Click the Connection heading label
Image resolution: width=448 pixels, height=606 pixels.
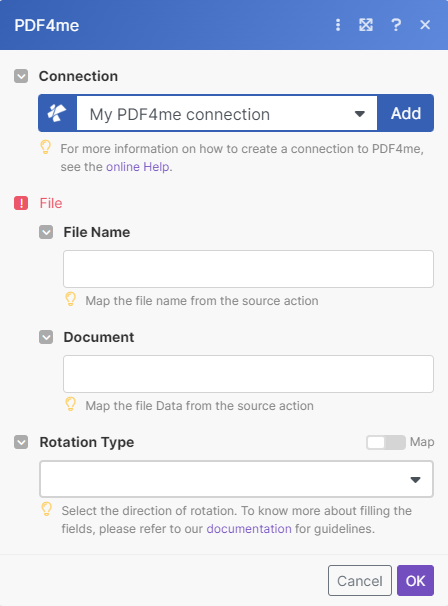point(78,76)
